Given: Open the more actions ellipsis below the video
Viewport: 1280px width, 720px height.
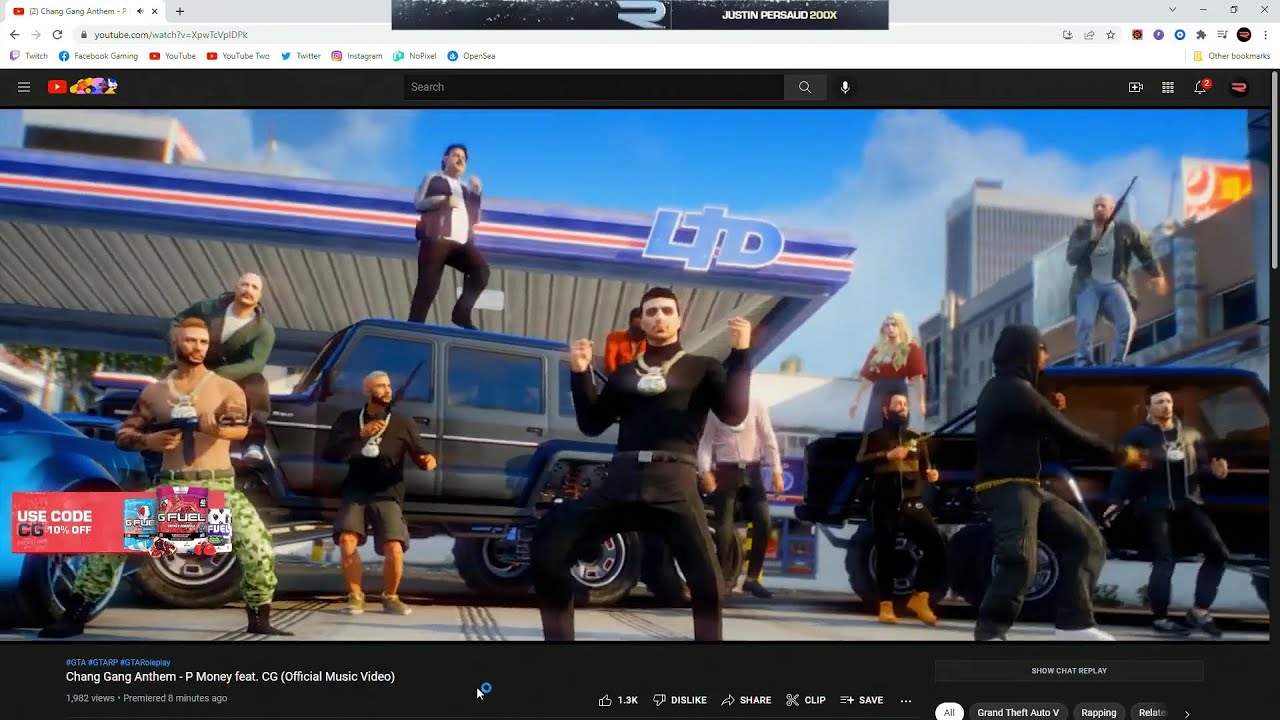Looking at the screenshot, I should (906, 700).
